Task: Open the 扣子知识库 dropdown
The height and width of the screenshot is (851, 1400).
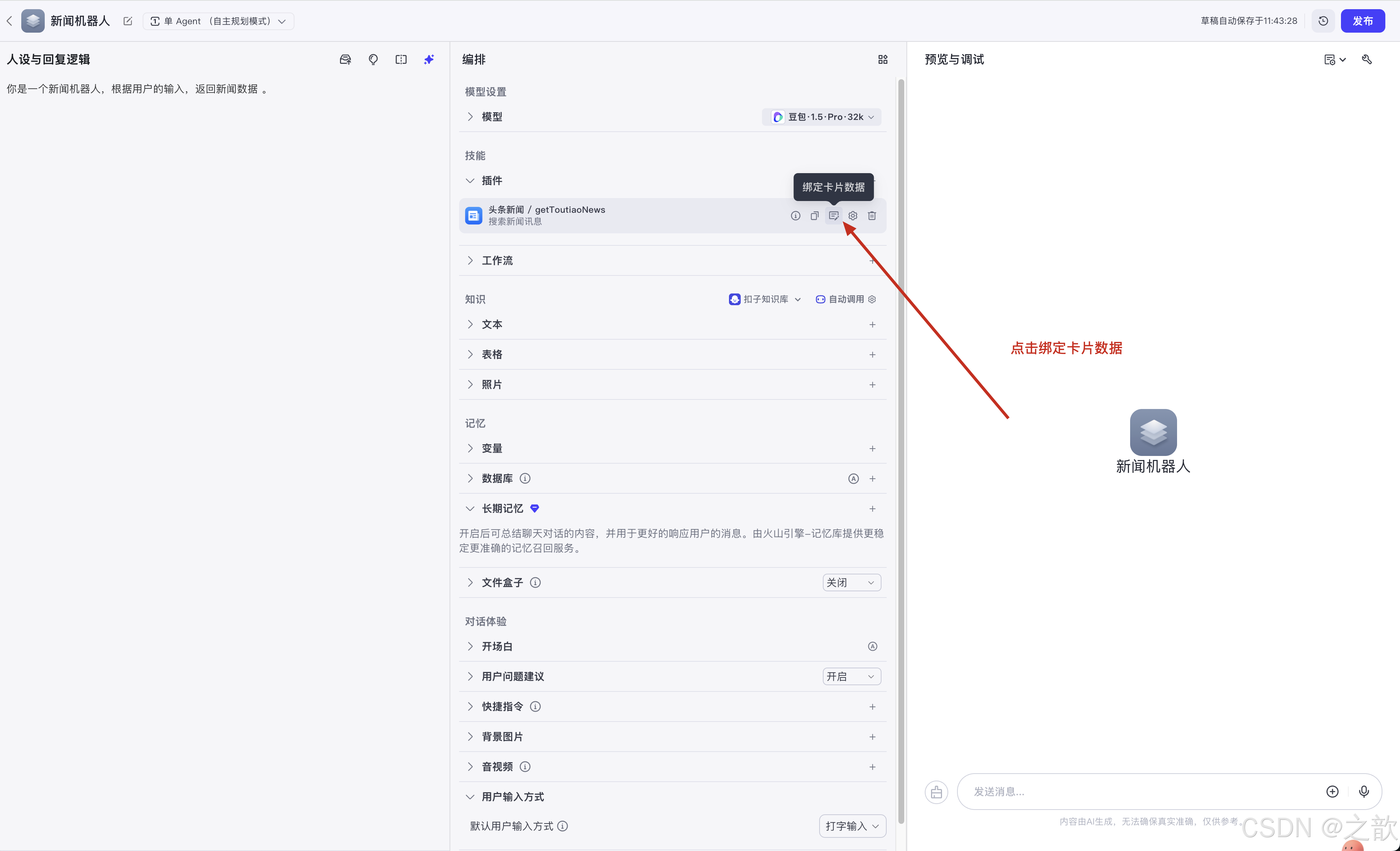Action: (765, 299)
